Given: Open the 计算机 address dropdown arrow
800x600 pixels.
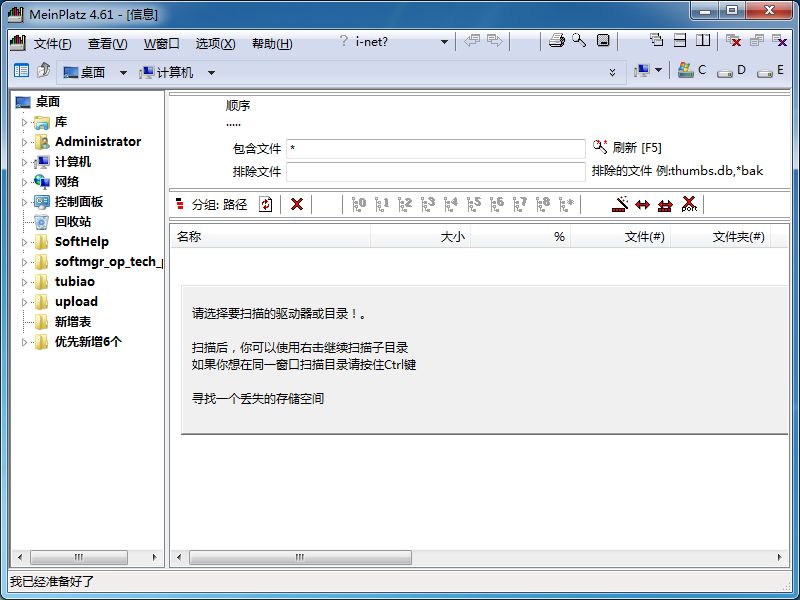Looking at the screenshot, I should click(211, 73).
